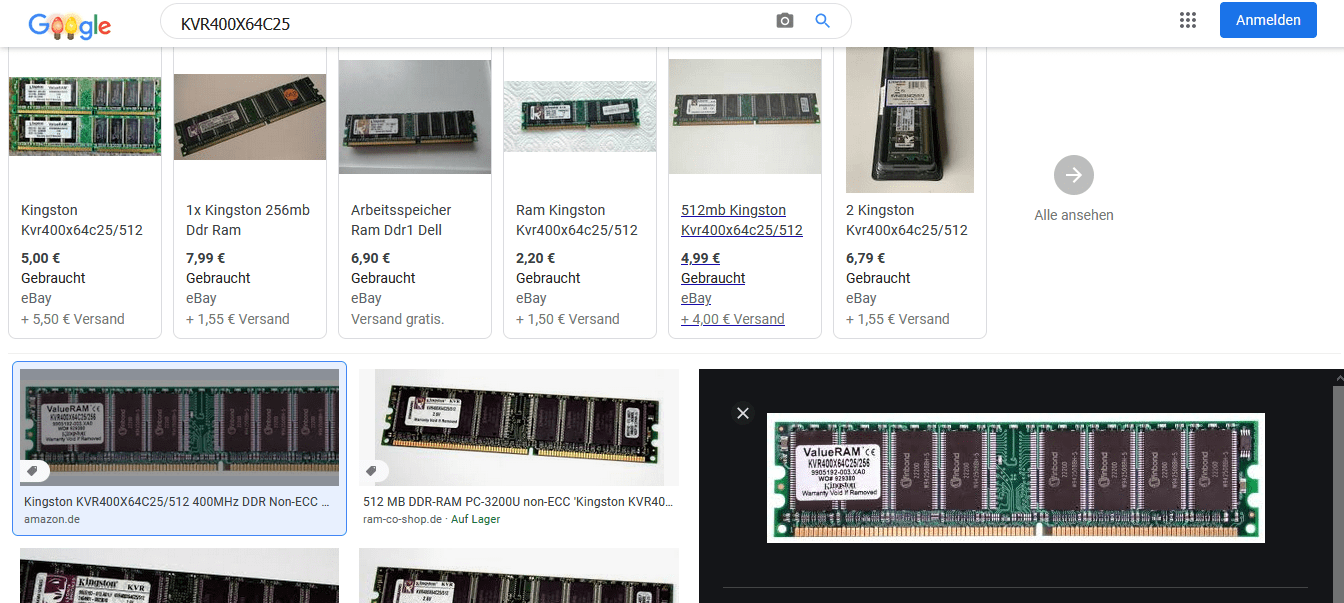Click the Google logo
This screenshot has height=603, width=1344.
pyautogui.click(x=69, y=24)
